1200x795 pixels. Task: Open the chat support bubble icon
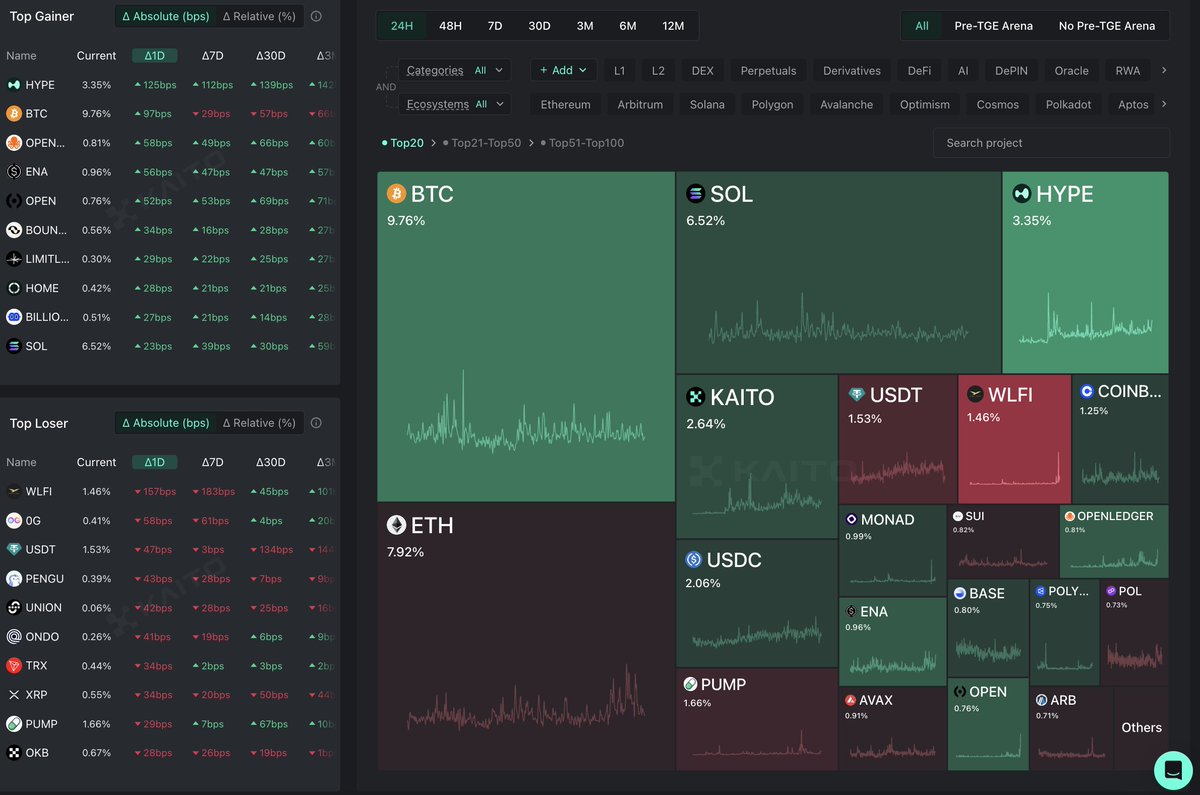coord(1172,770)
